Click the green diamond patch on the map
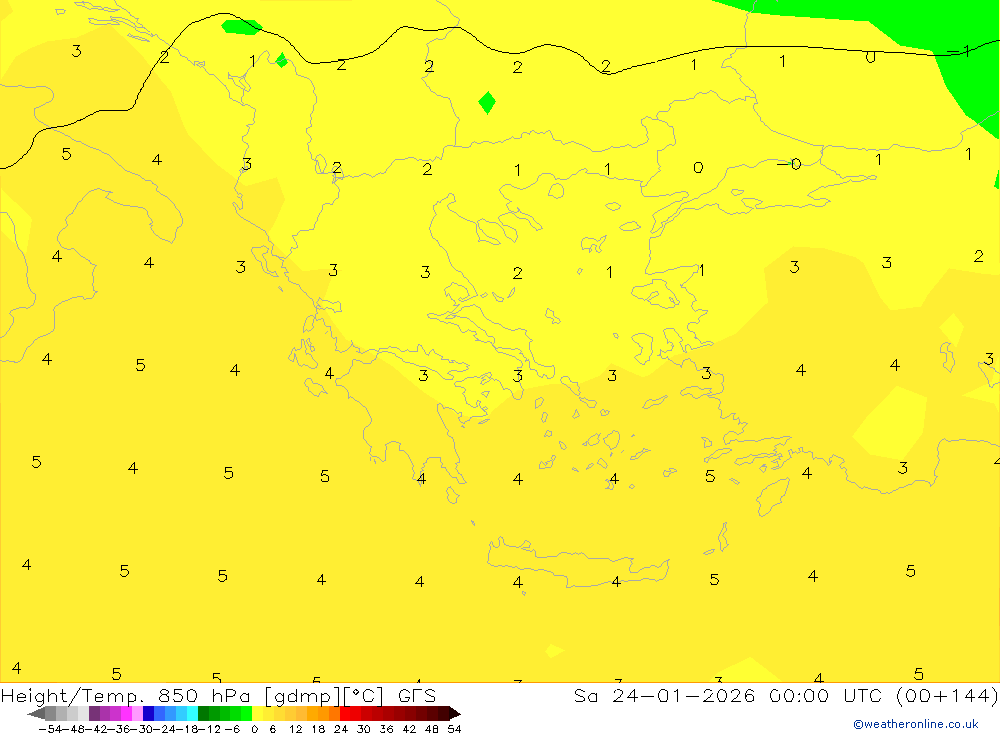Screen dimensions: 1000x733 [487, 102]
